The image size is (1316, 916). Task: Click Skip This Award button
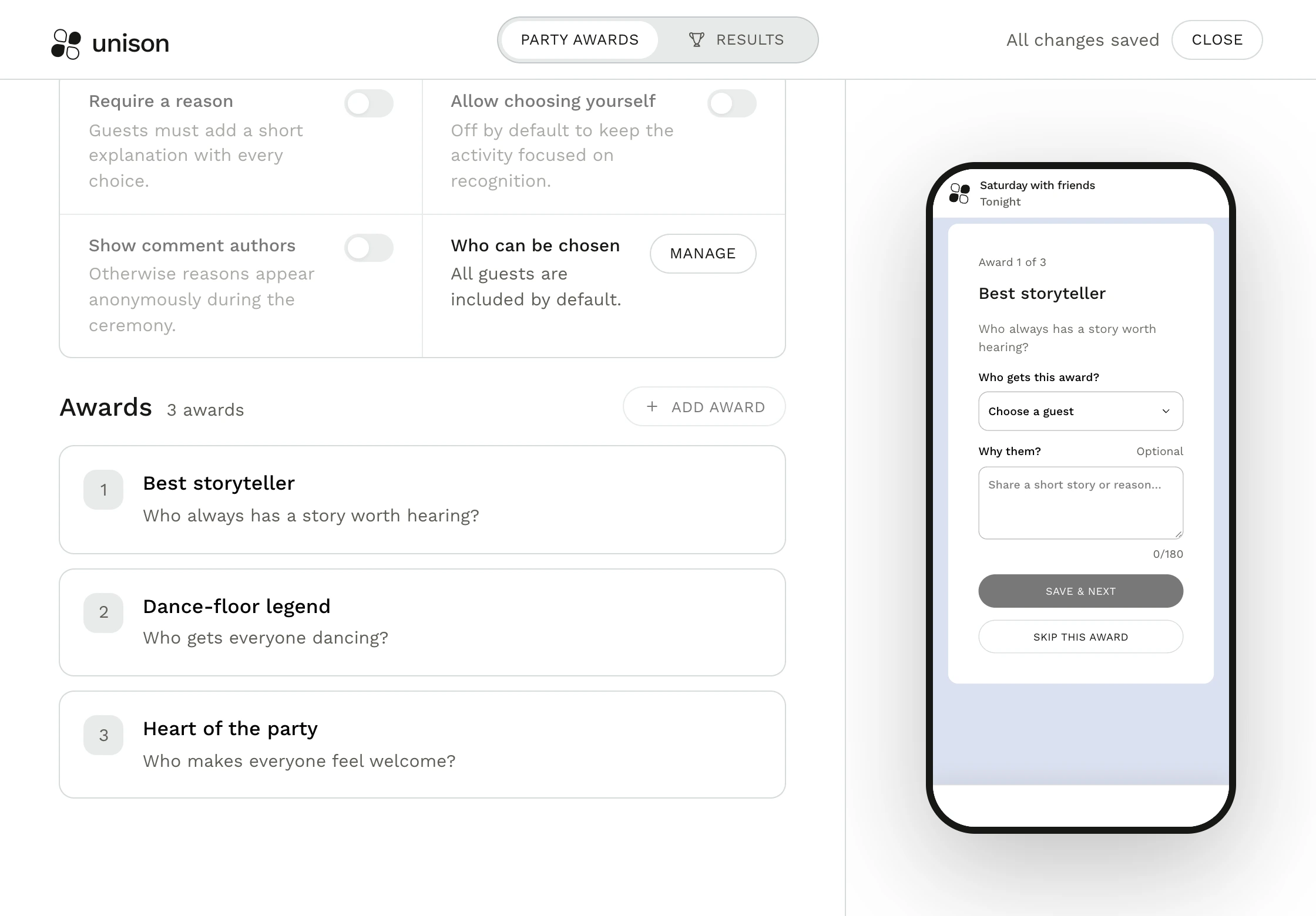1080,637
